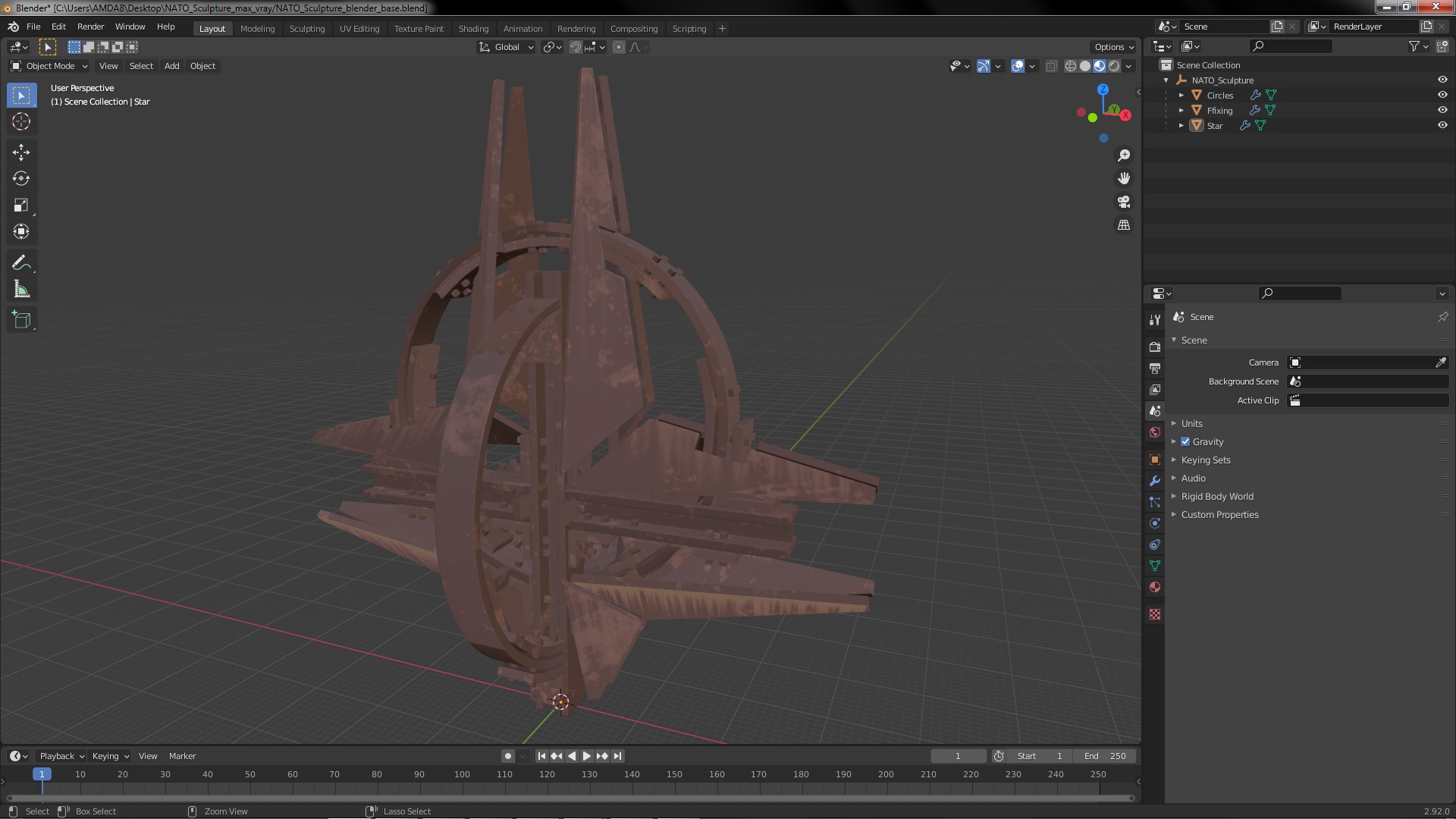This screenshot has height=819, width=1456.
Task: Activate the Rotate tool
Action: (21, 179)
